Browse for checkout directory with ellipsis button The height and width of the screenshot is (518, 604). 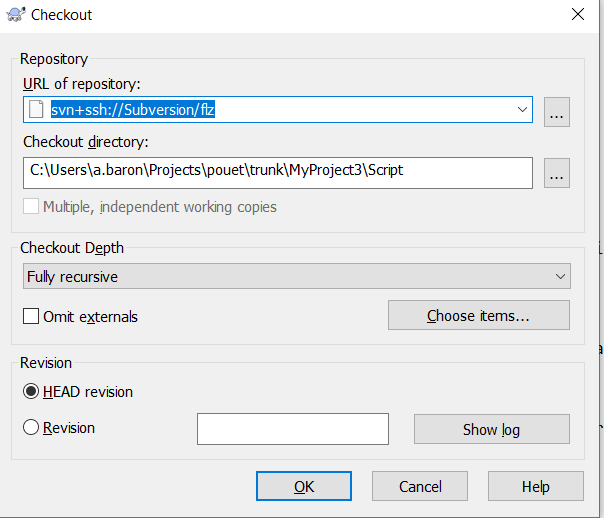click(557, 173)
